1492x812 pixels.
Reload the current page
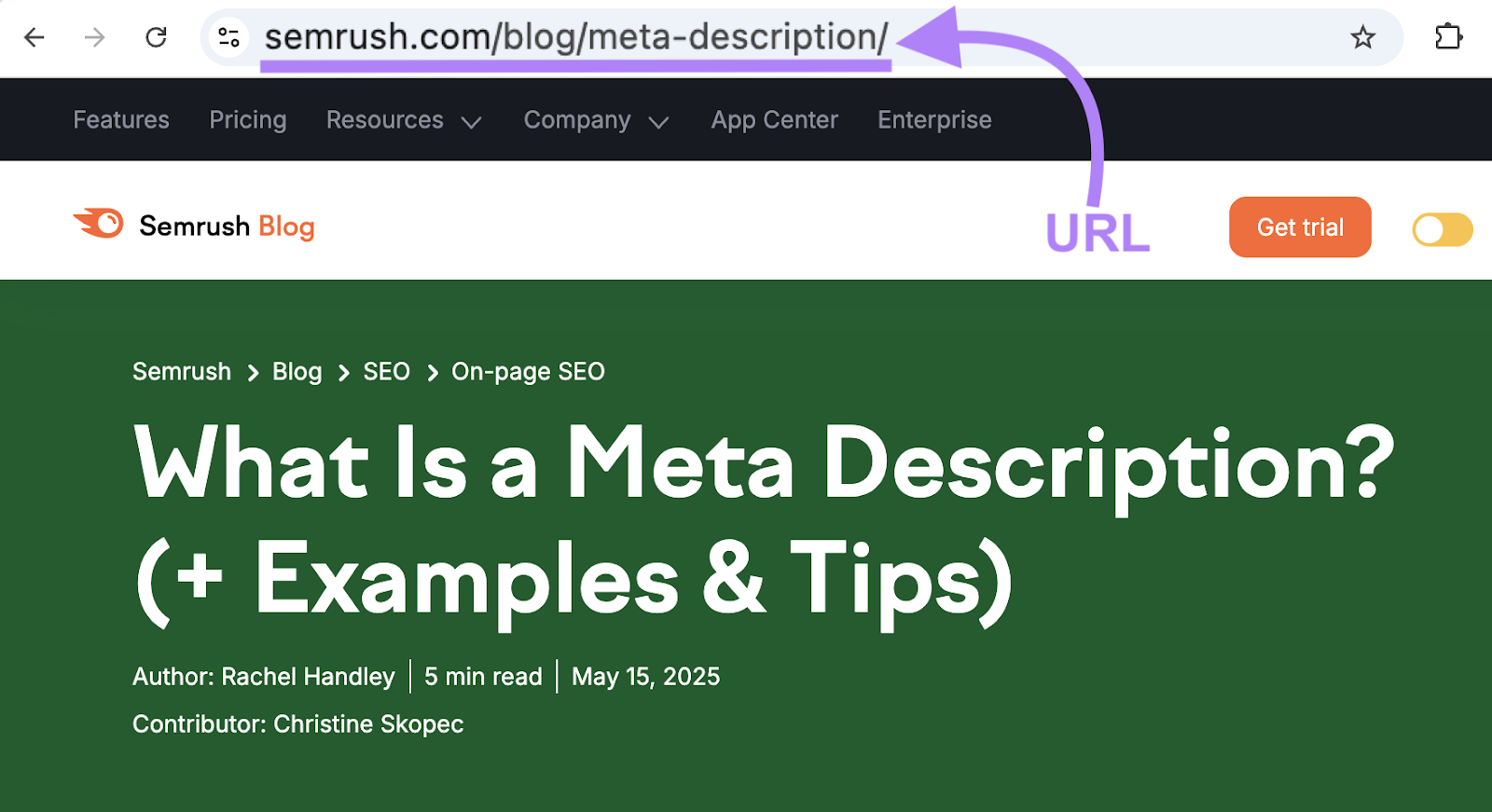pyautogui.click(x=157, y=37)
